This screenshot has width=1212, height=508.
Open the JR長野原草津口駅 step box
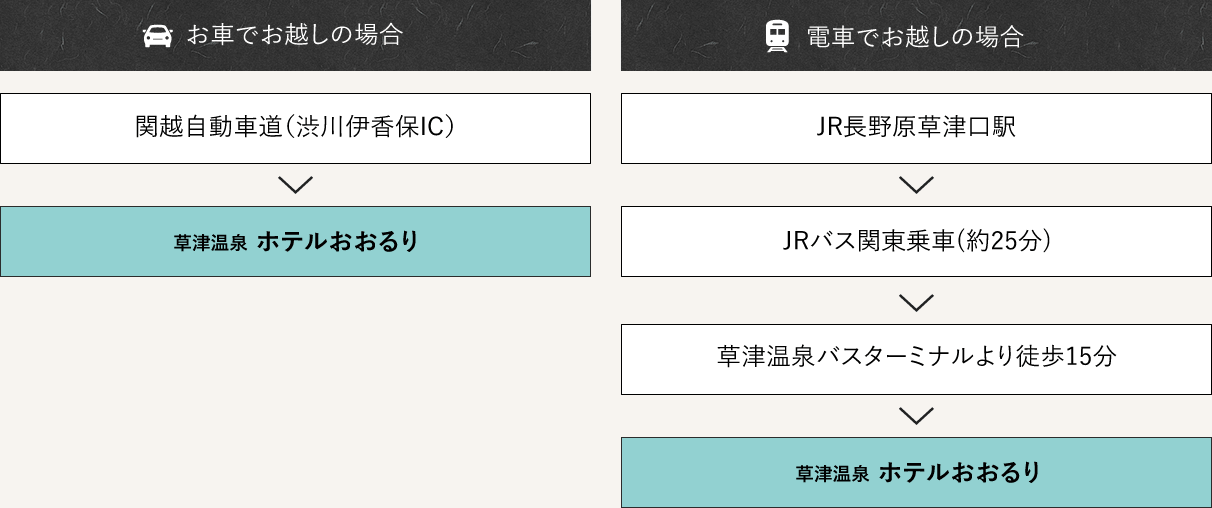(916, 128)
